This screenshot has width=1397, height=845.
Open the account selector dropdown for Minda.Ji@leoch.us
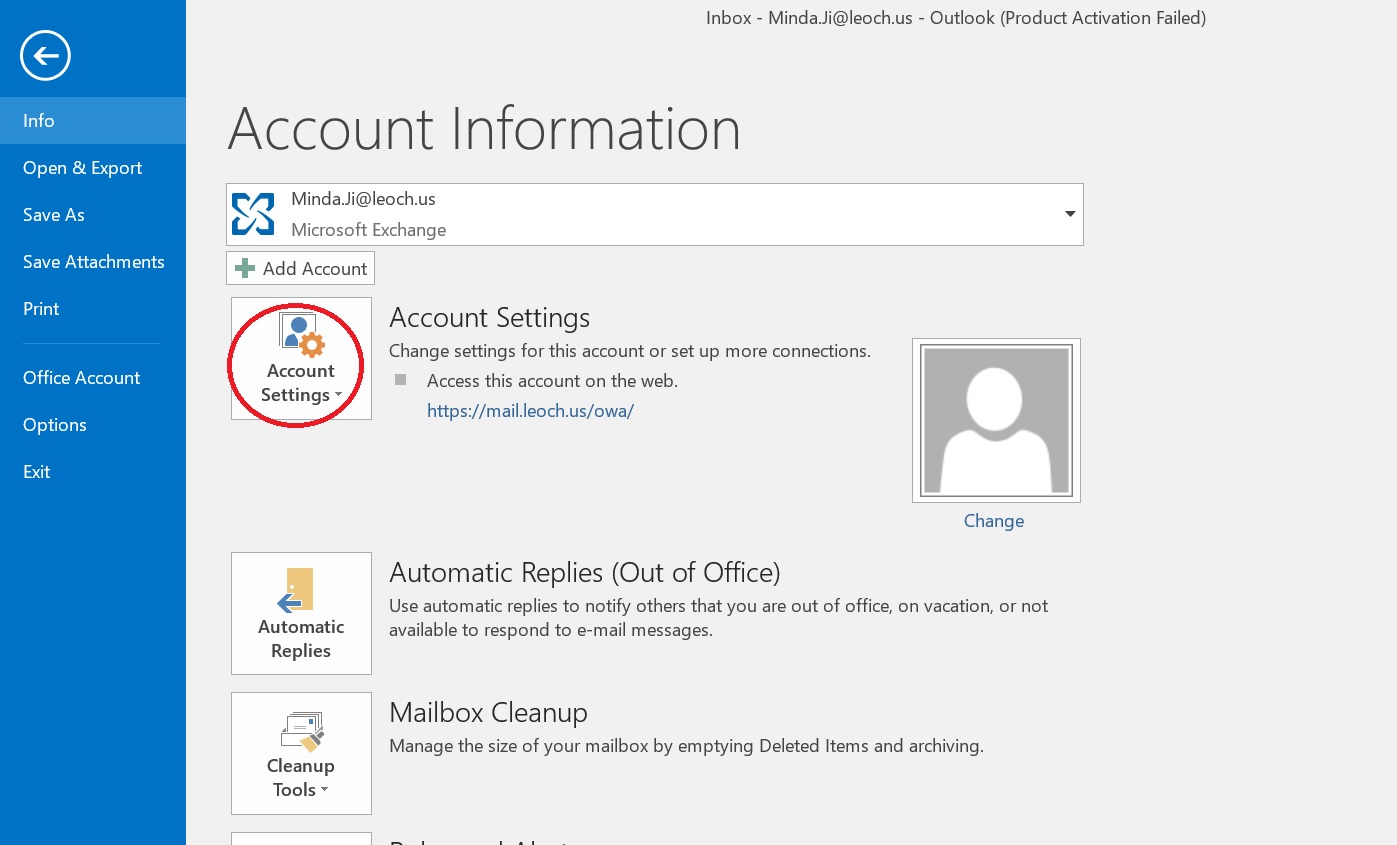pyautogui.click(x=655, y=214)
